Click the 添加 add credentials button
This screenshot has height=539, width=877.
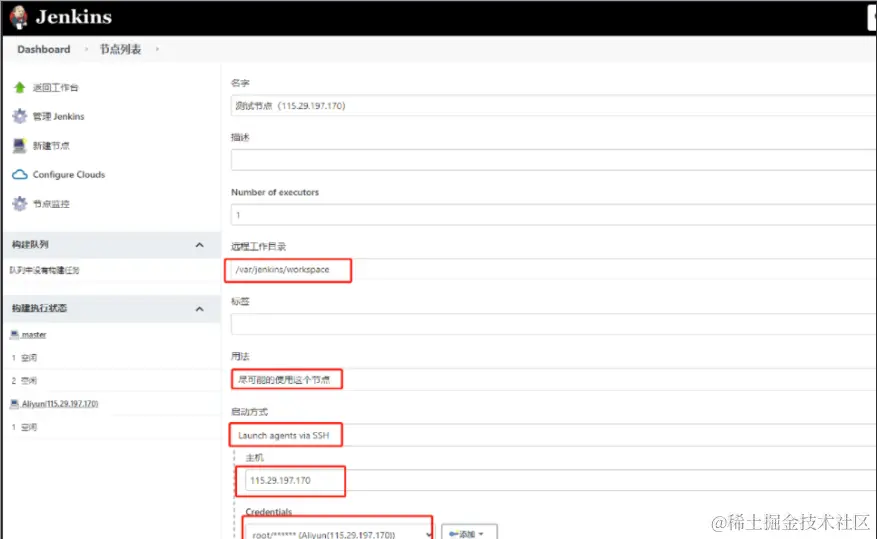point(469,532)
